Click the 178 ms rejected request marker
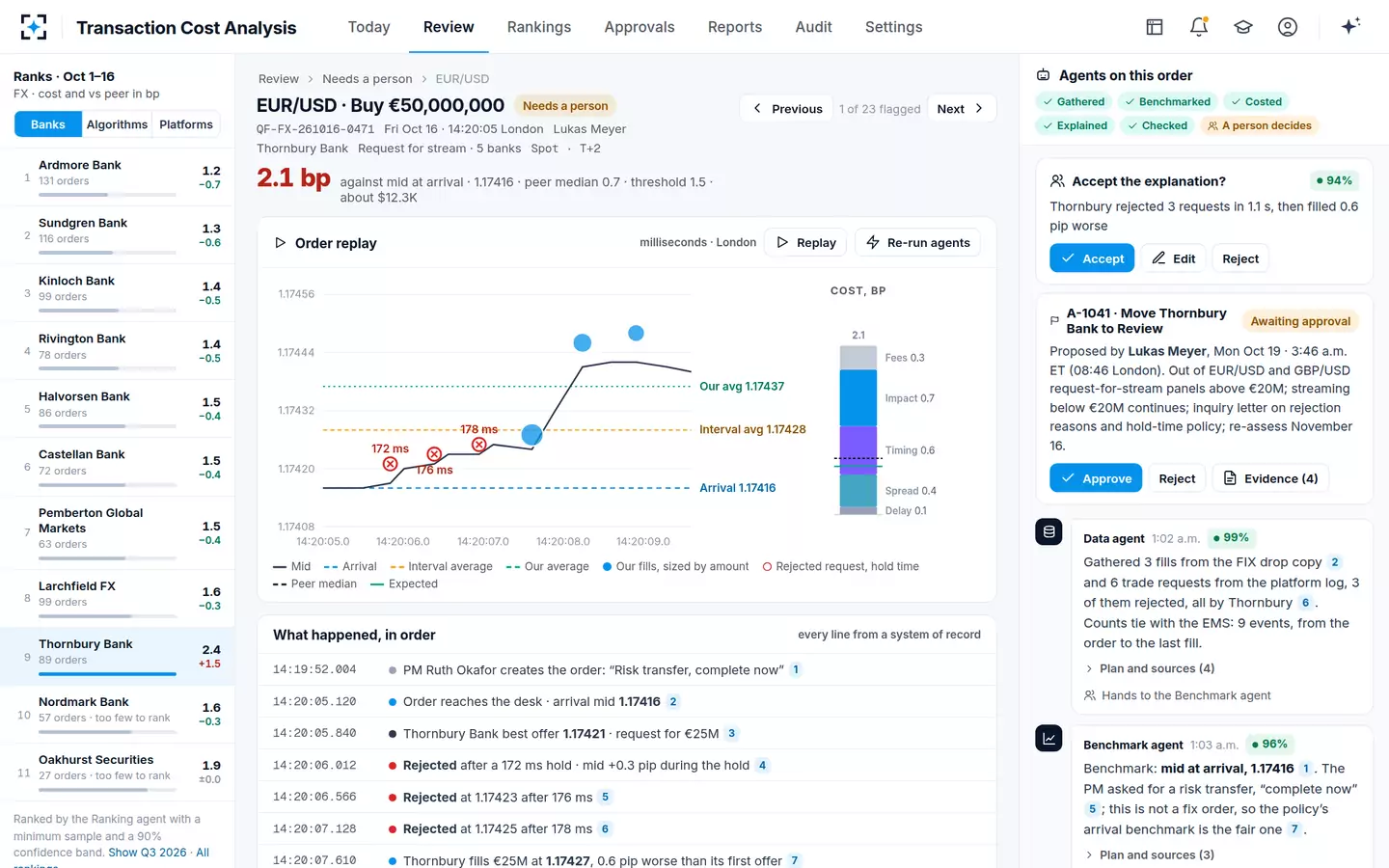 click(x=478, y=445)
